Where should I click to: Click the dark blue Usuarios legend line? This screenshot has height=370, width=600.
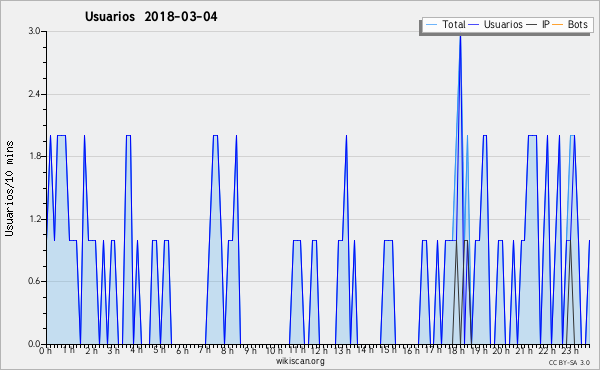(474, 25)
